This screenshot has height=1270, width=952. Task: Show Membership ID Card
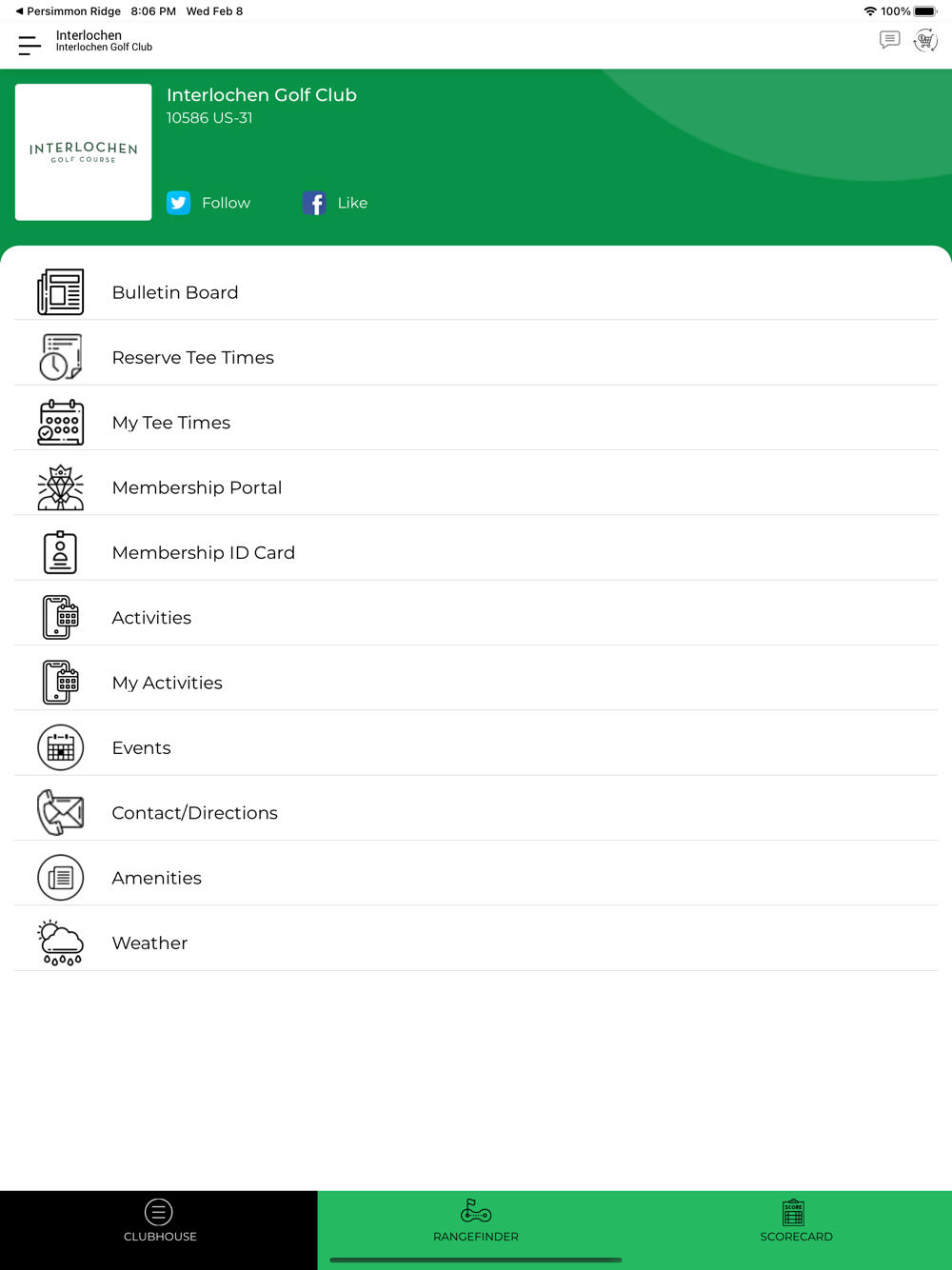click(476, 552)
